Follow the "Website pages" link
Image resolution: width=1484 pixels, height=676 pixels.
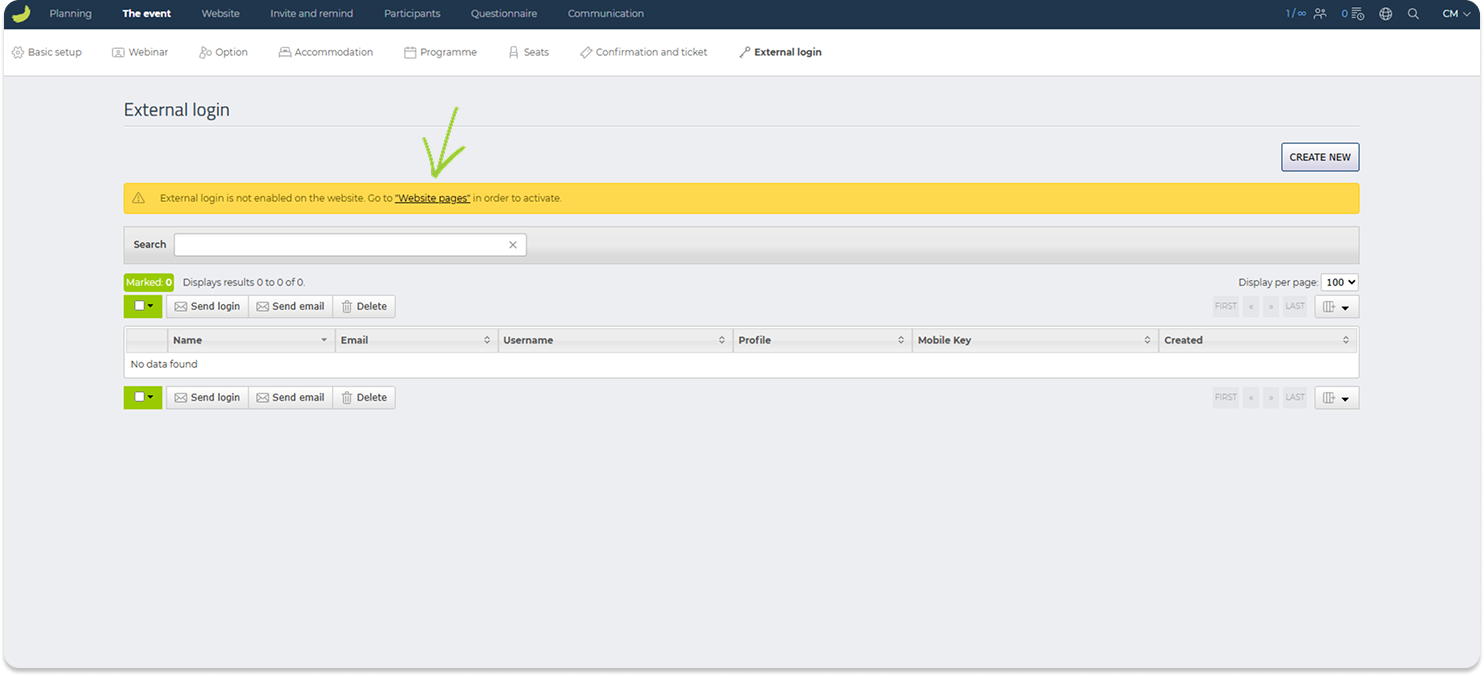click(432, 199)
